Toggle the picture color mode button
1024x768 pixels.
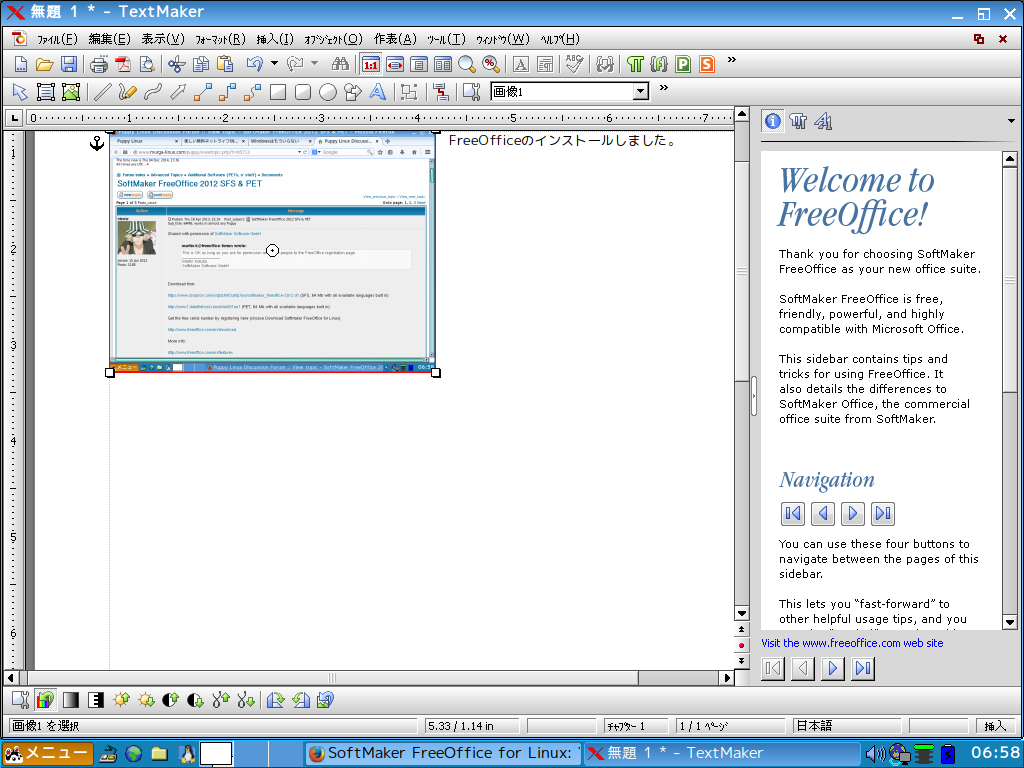tap(45, 700)
